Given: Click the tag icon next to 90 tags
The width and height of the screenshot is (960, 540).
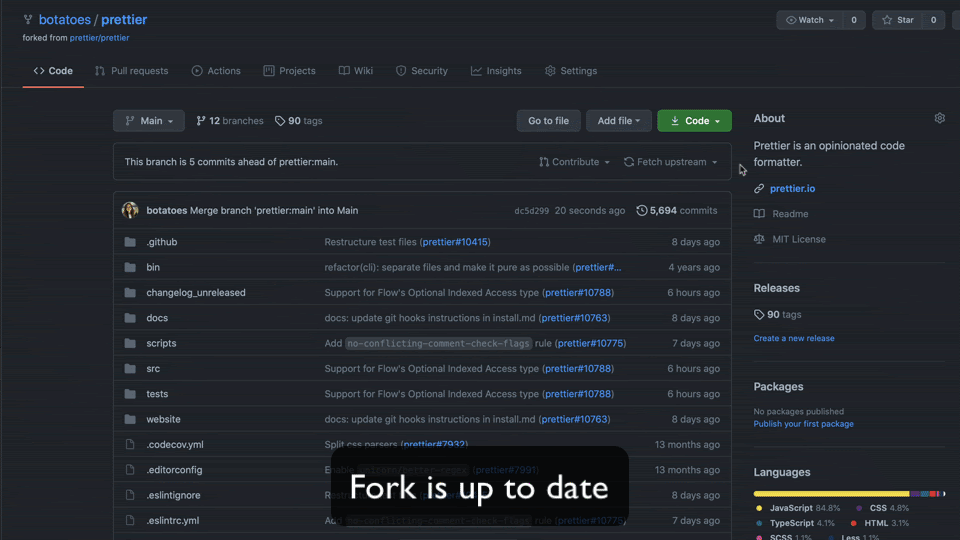Looking at the screenshot, I should coord(280,121).
